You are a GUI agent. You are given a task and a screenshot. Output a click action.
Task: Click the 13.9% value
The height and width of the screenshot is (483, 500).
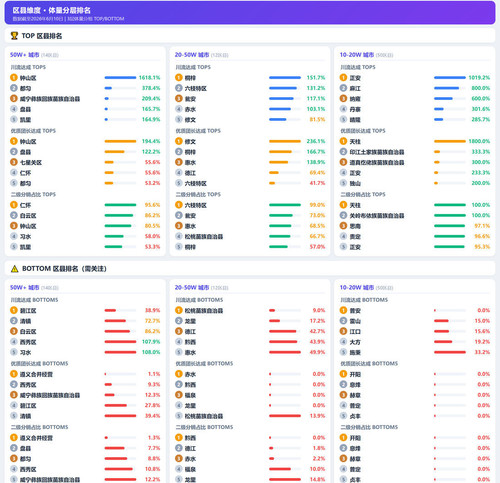[x=317, y=416]
